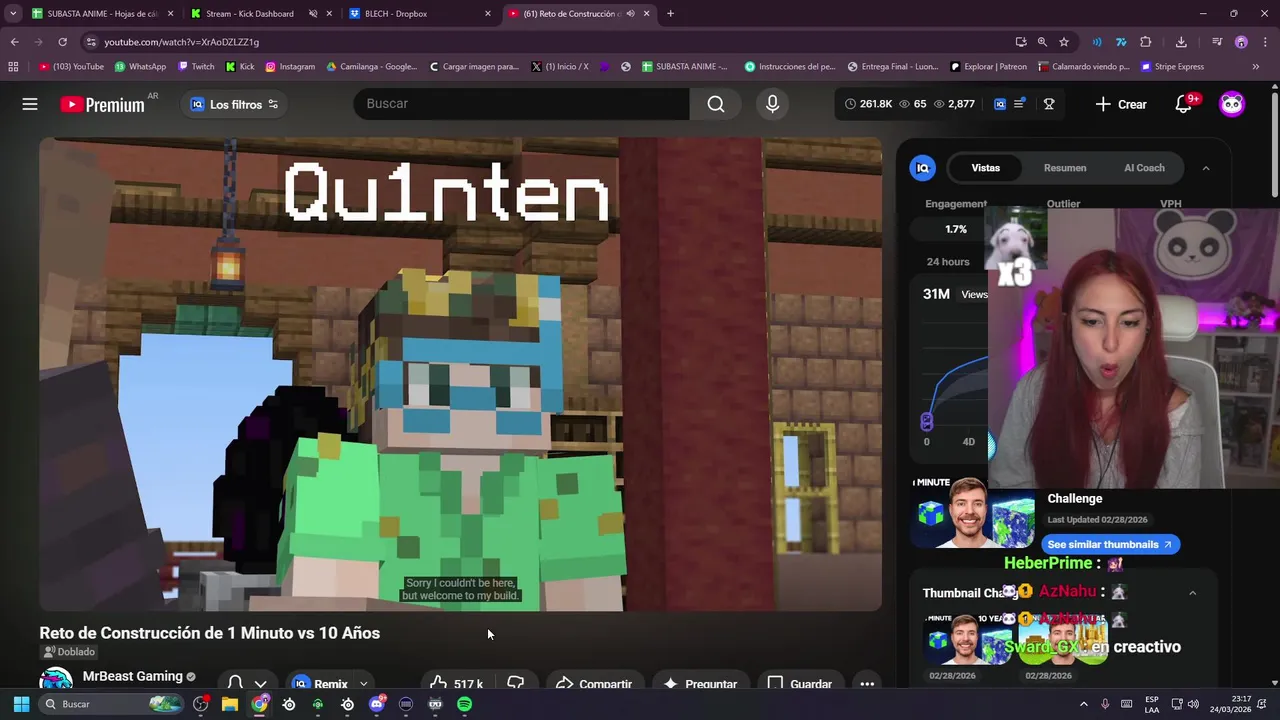Open the vidIQ trophy icon

coord(1049,104)
